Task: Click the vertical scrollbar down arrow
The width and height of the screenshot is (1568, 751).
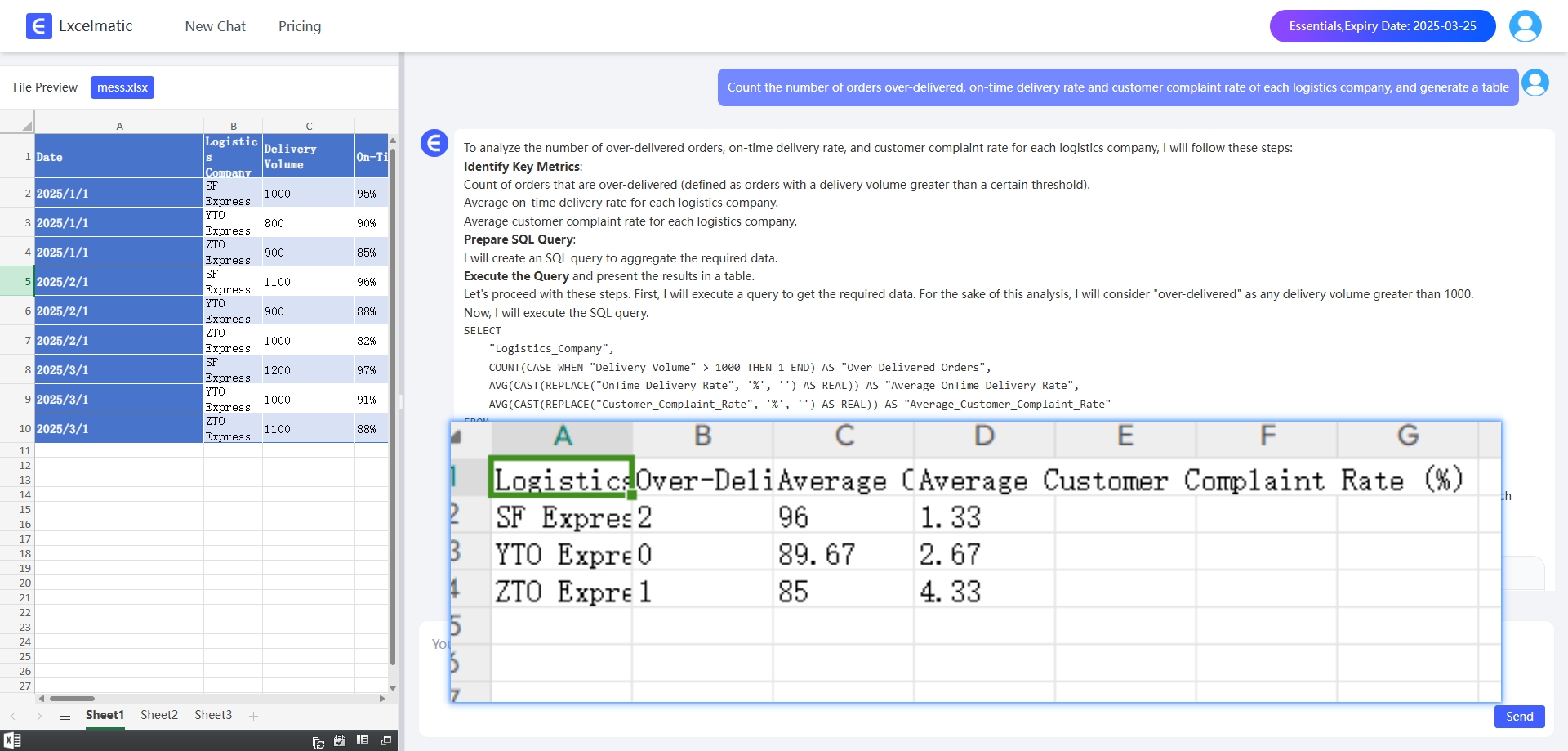Action: click(393, 688)
